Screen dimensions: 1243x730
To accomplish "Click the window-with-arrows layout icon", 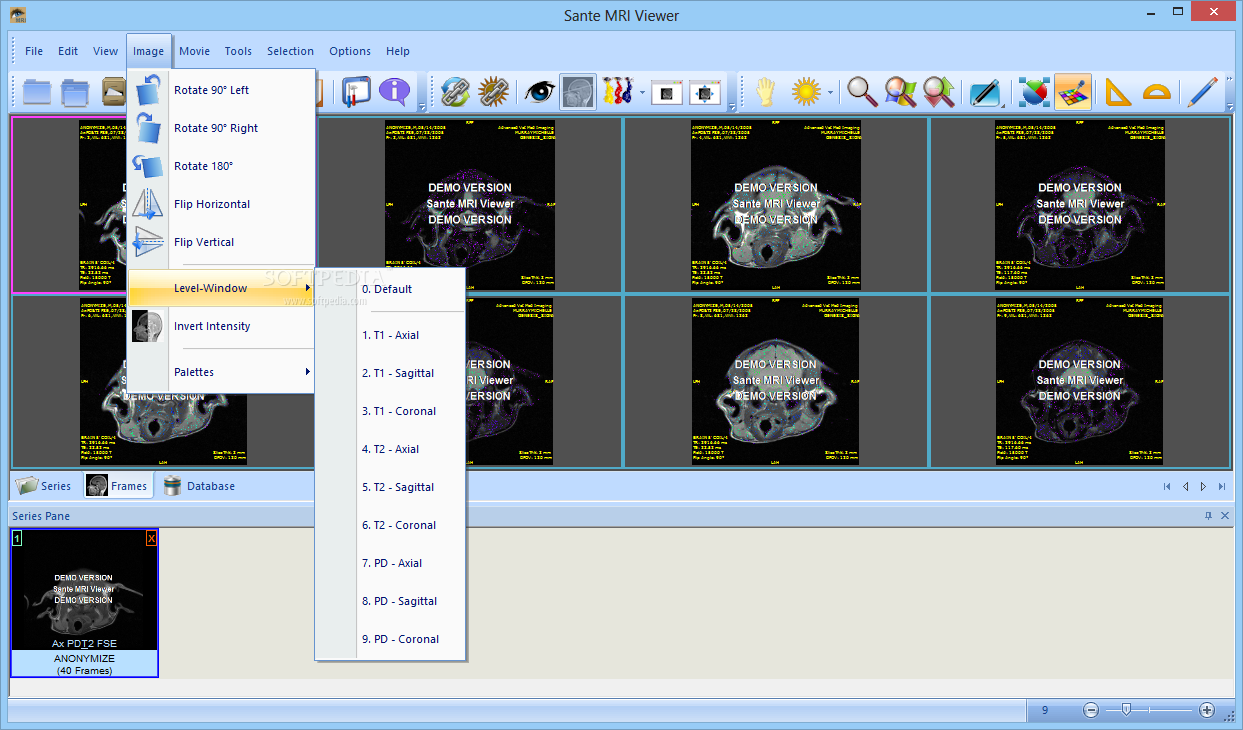I will point(705,92).
